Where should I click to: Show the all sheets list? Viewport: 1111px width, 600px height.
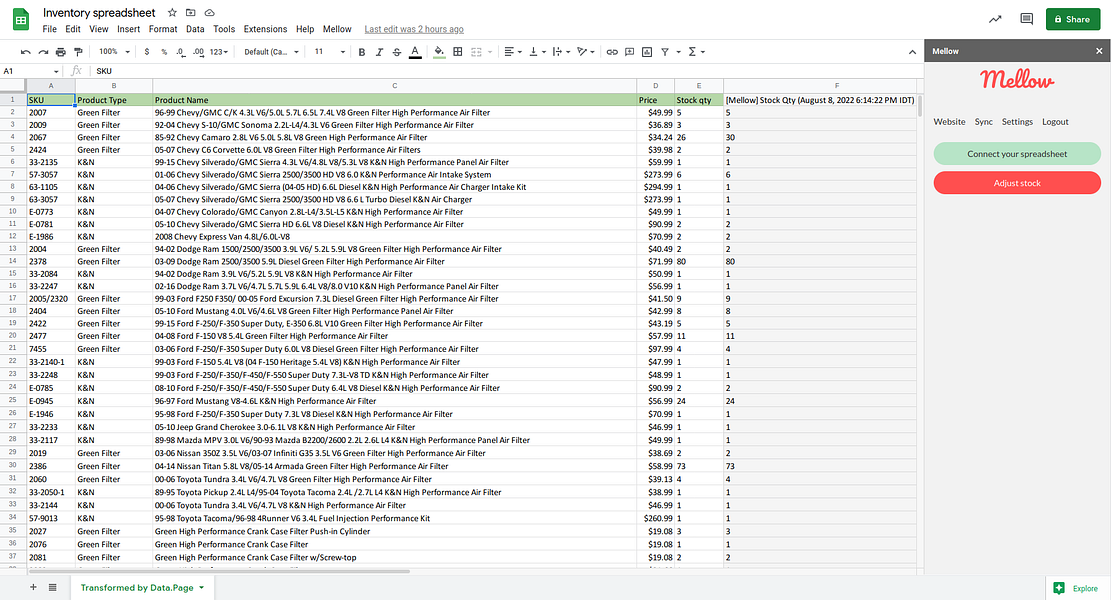52,587
